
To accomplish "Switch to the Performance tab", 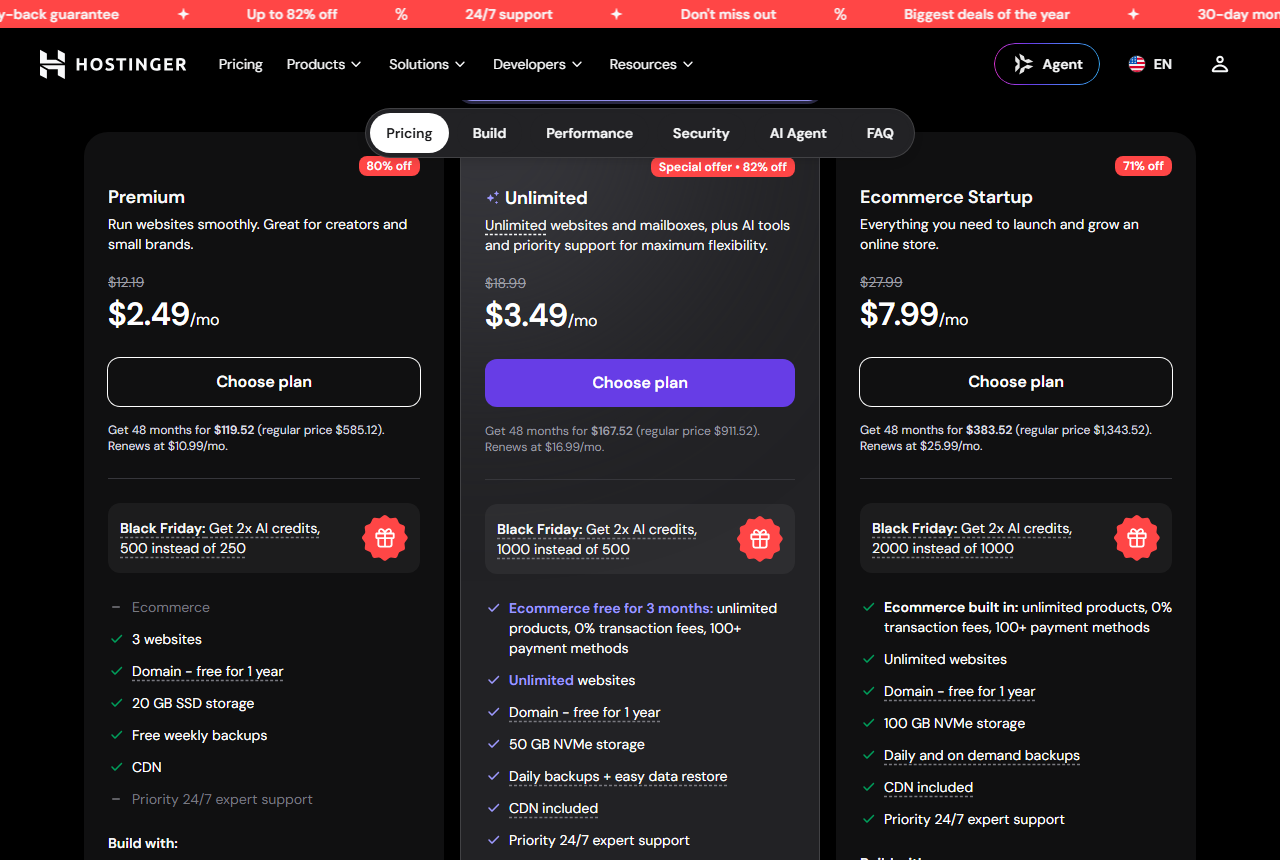I will pos(589,133).
